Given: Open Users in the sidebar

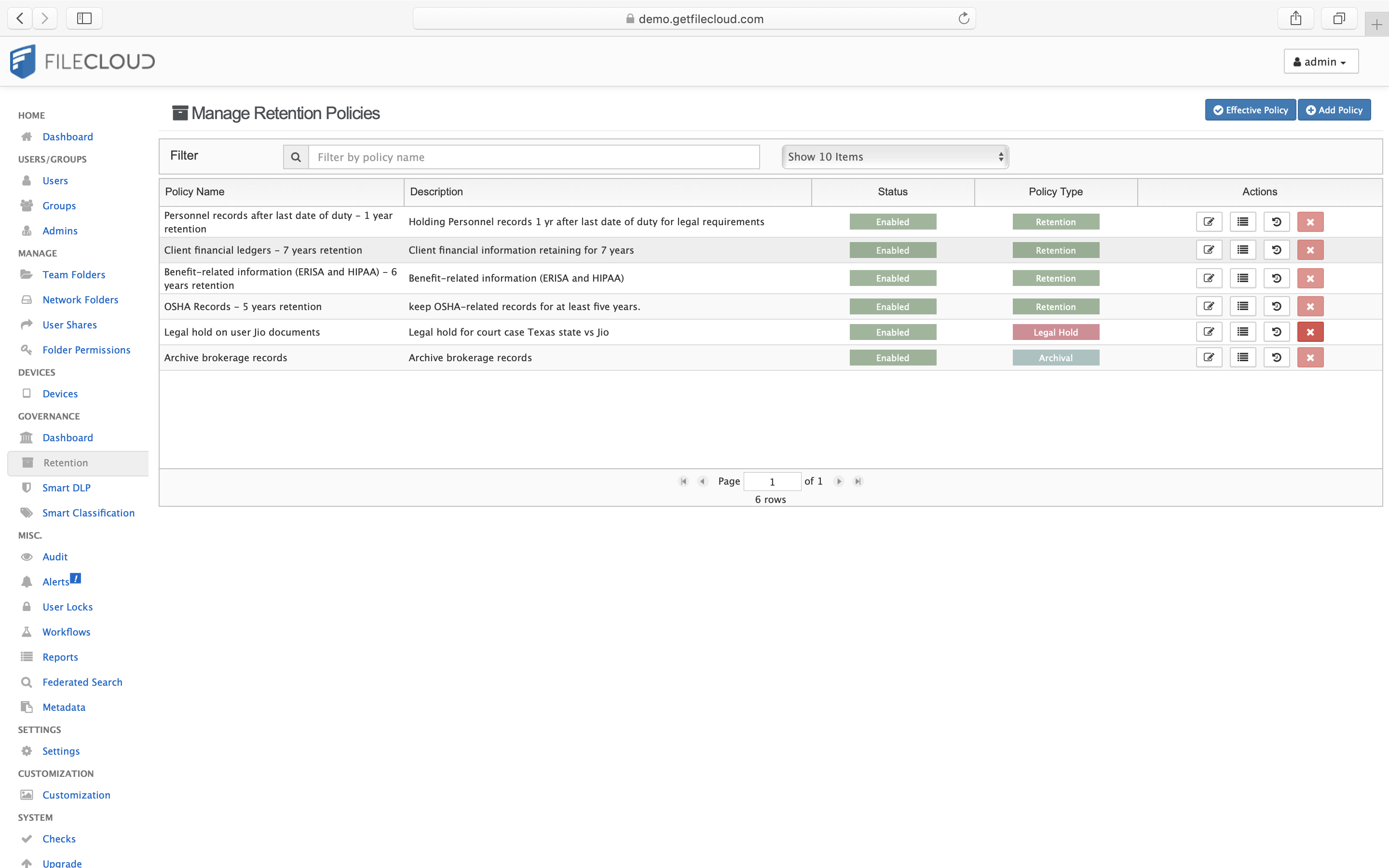Looking at the screenshot, I should tap(55, 180).
